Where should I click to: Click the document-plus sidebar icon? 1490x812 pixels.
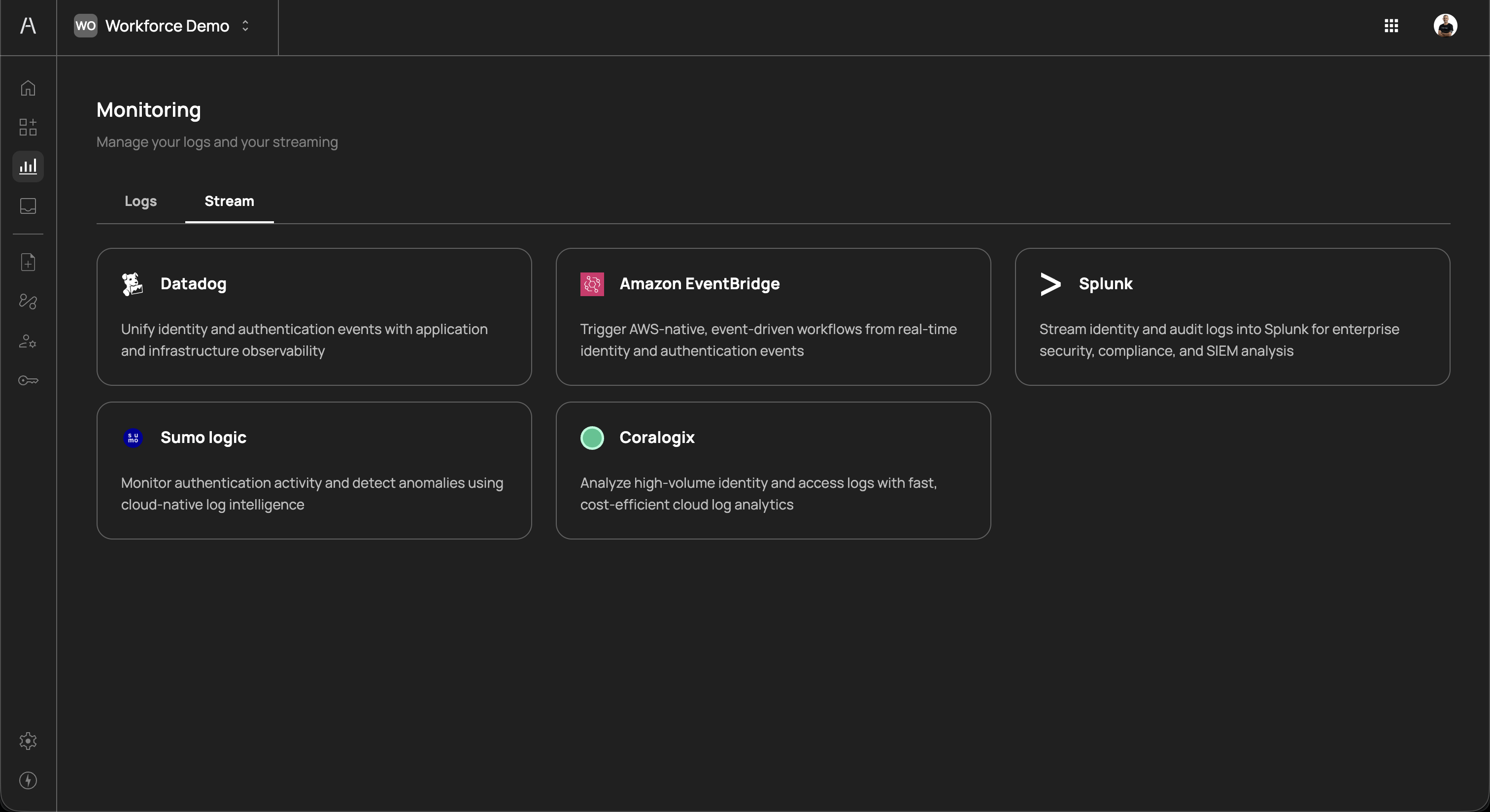(x=28, y=262)
